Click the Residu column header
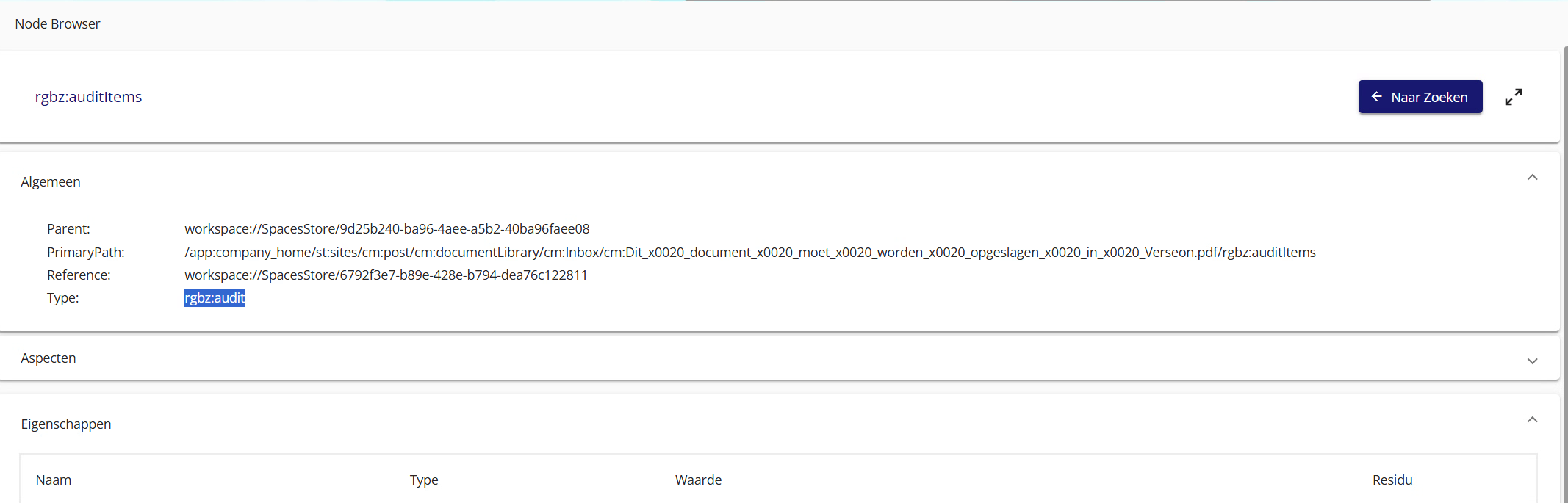1568x503 pixels. [1392, 480]
